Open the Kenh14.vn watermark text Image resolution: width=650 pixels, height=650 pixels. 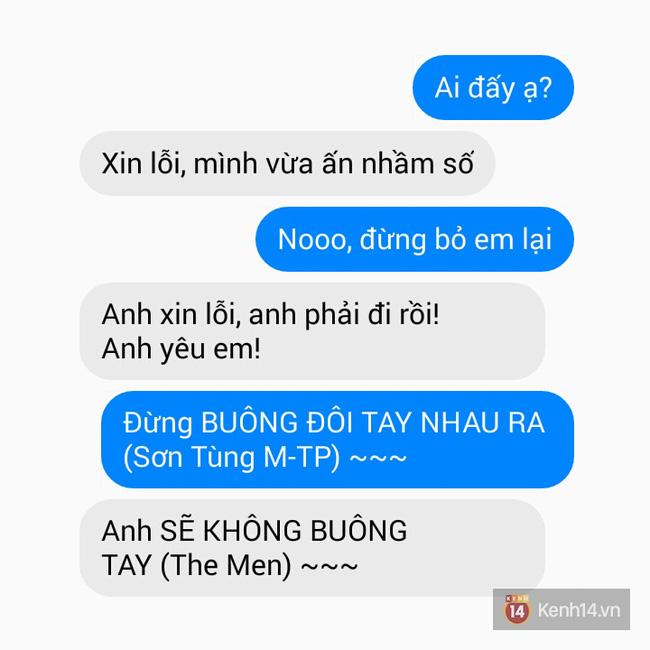pos(579,610)
